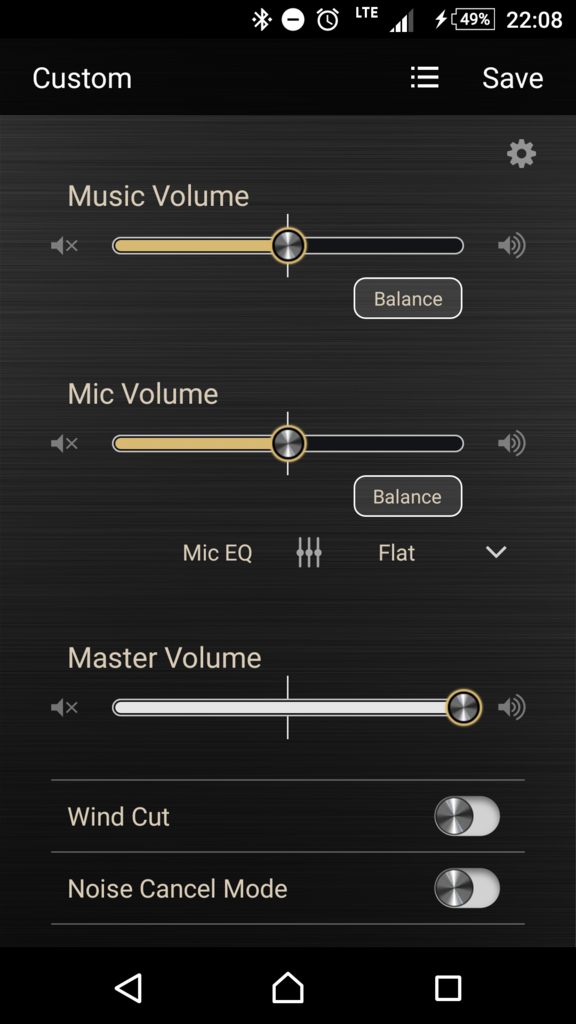Image resolution: width=576 pixels, height=1024 pixels.
Task: Expand the Mic EQ chevron dropdown
Action: pyautogui.click(x=496, y=552)
